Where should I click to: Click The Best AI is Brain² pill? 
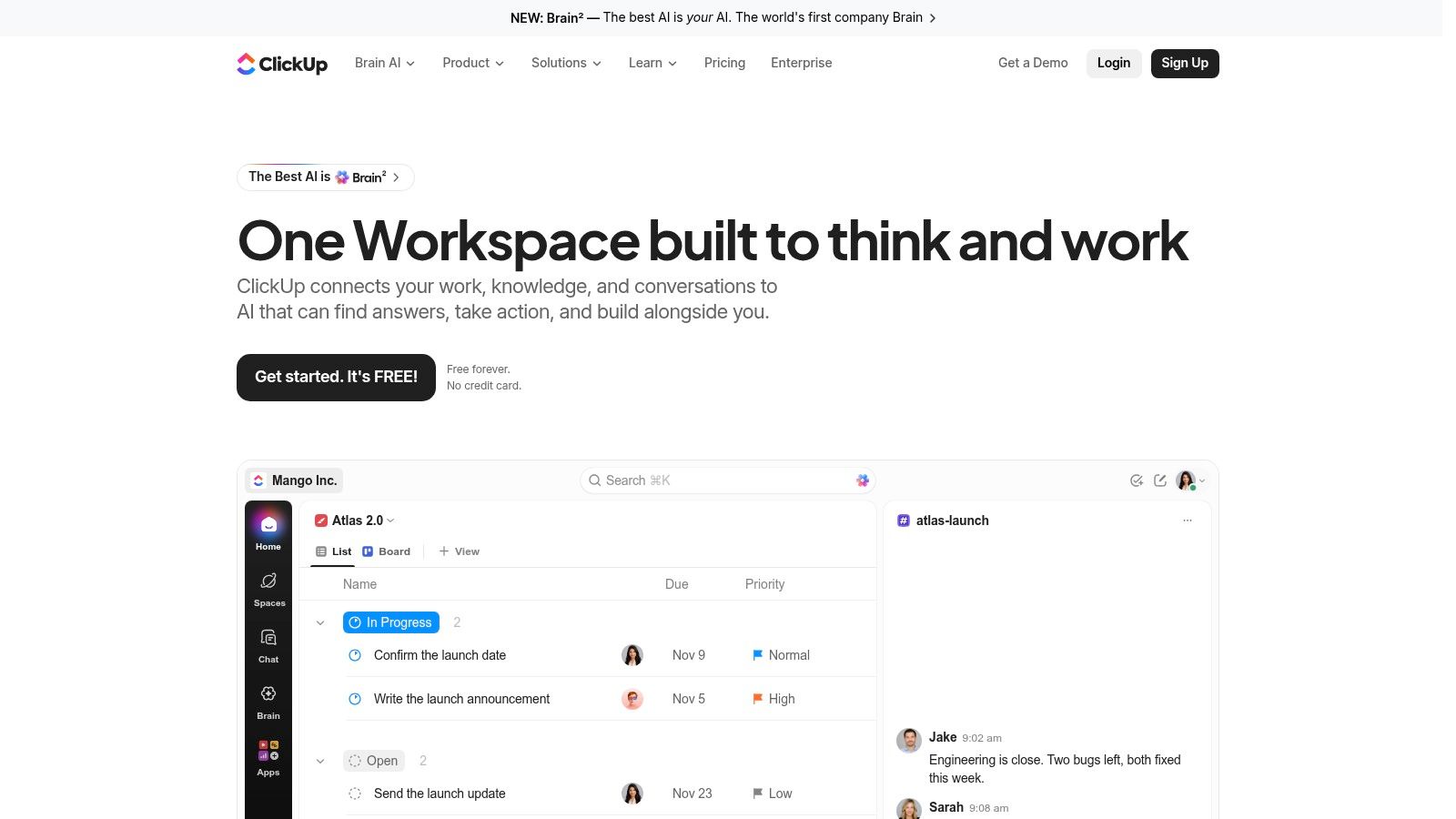coord(325,177)
